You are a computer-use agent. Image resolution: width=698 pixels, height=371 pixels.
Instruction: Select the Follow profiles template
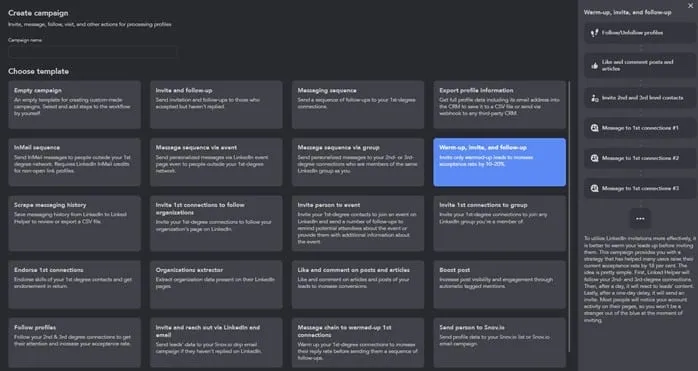point(74,342)
